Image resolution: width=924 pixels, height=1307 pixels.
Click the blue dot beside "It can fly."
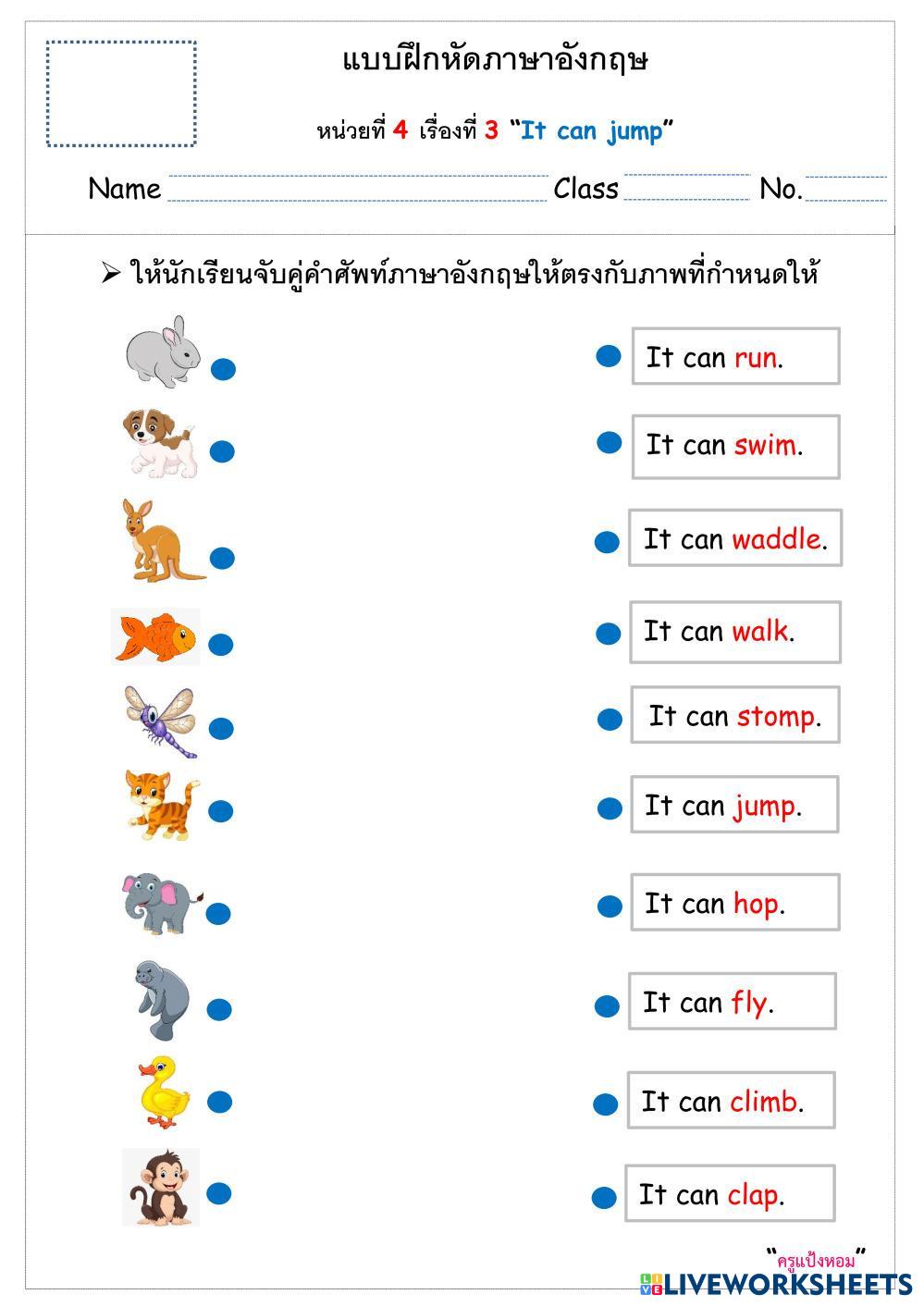(607, 1005)
